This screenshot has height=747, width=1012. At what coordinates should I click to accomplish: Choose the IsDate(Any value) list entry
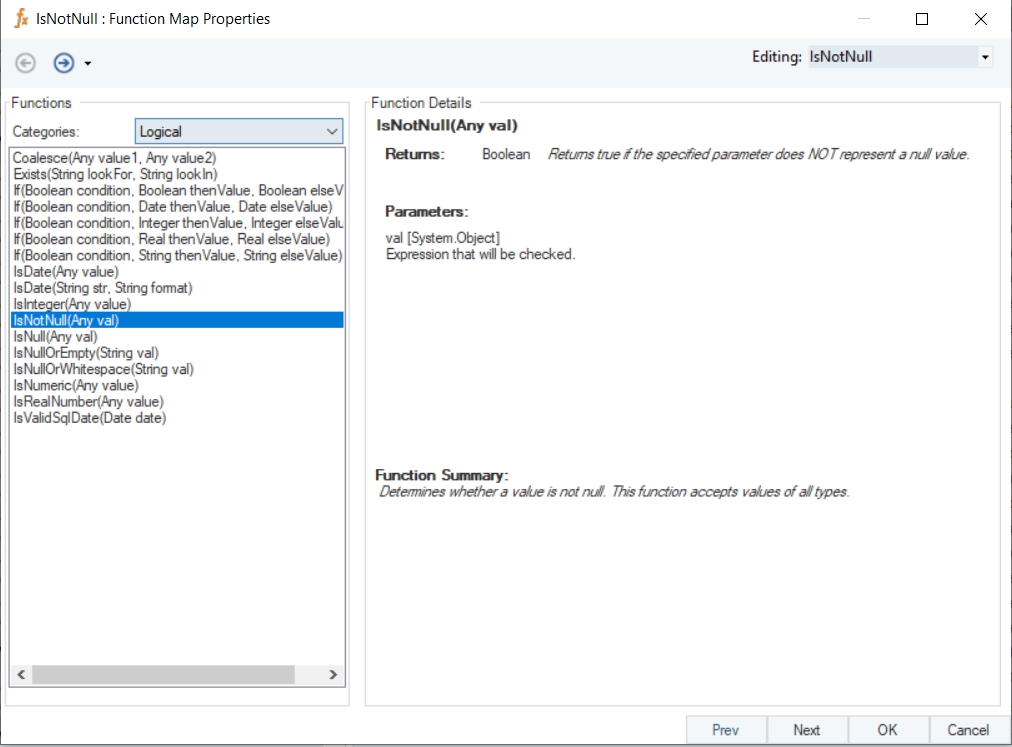(x=66, y=272)
